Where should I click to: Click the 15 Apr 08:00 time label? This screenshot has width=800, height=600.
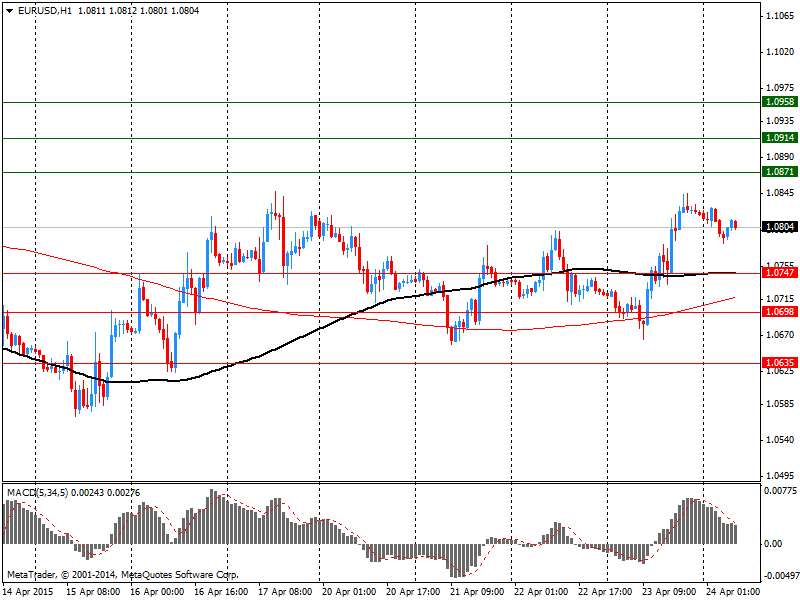coord(93,592)
